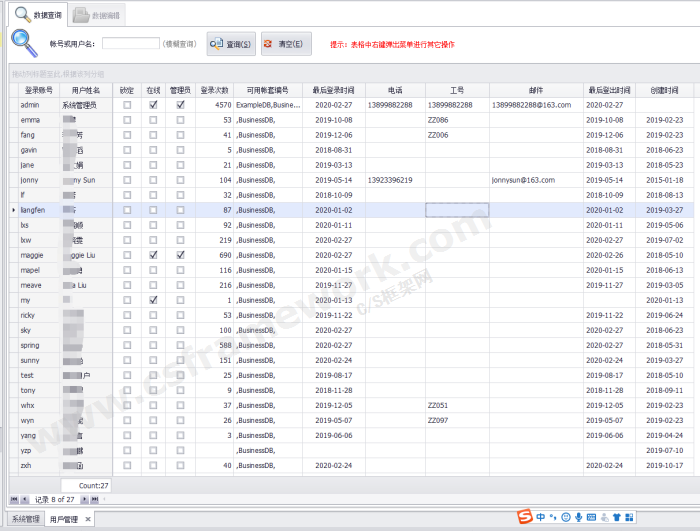Toggle Sogou punctuation mode icon
Screen dimensions: 700x531
click(553, 517)
